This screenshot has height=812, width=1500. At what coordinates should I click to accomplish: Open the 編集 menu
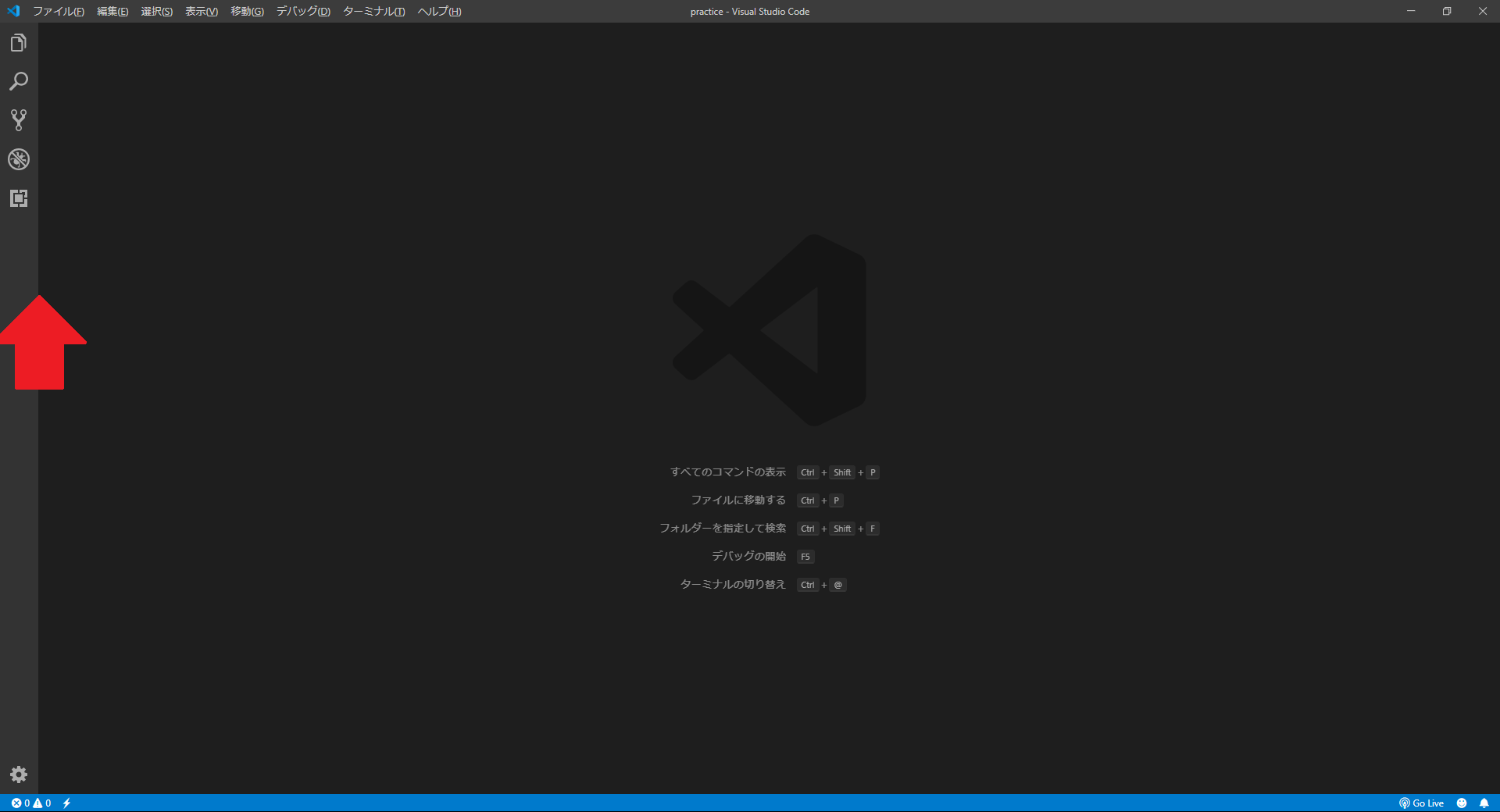point(112,11)
